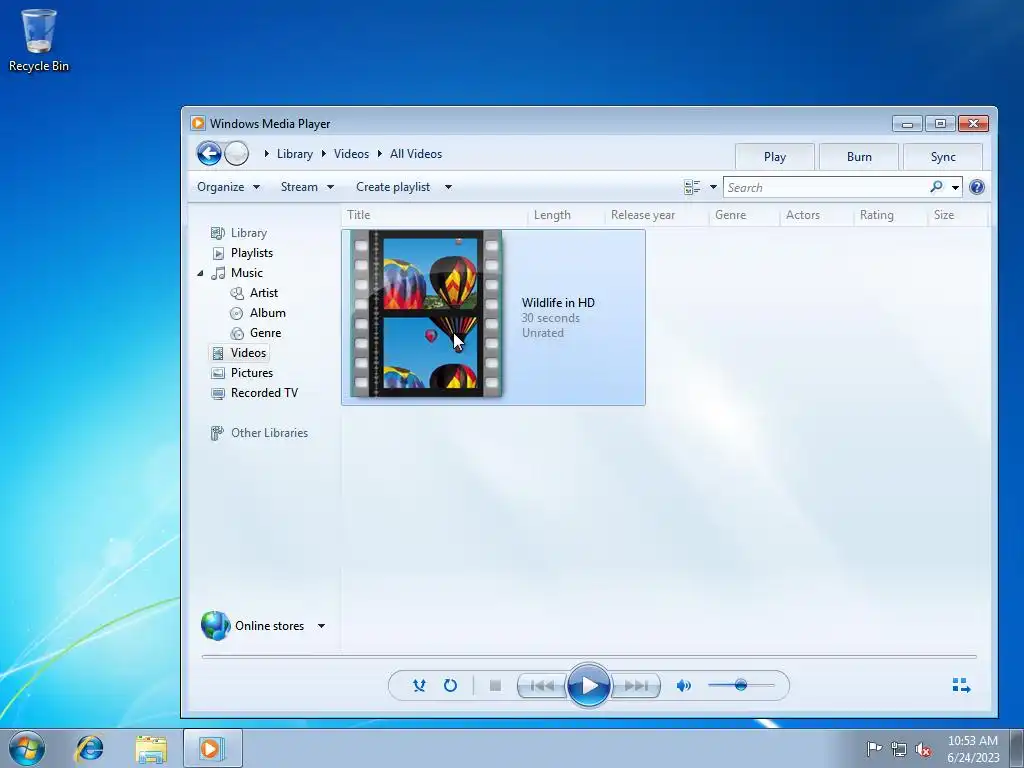This screenshot has height=768, width=1024.
Task: Select Genre under Music
Action: 265,333
